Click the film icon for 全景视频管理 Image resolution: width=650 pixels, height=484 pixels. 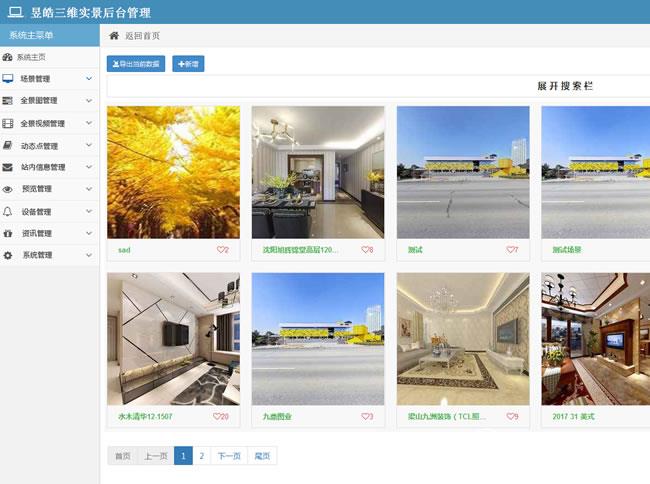(8, 123)
